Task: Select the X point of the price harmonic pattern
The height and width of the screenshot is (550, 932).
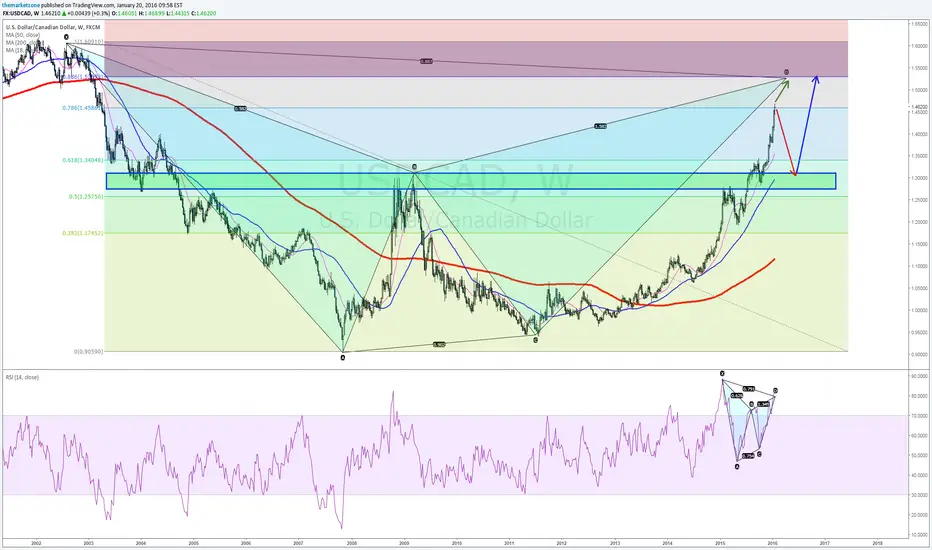Action: click(x=66, y=37)
